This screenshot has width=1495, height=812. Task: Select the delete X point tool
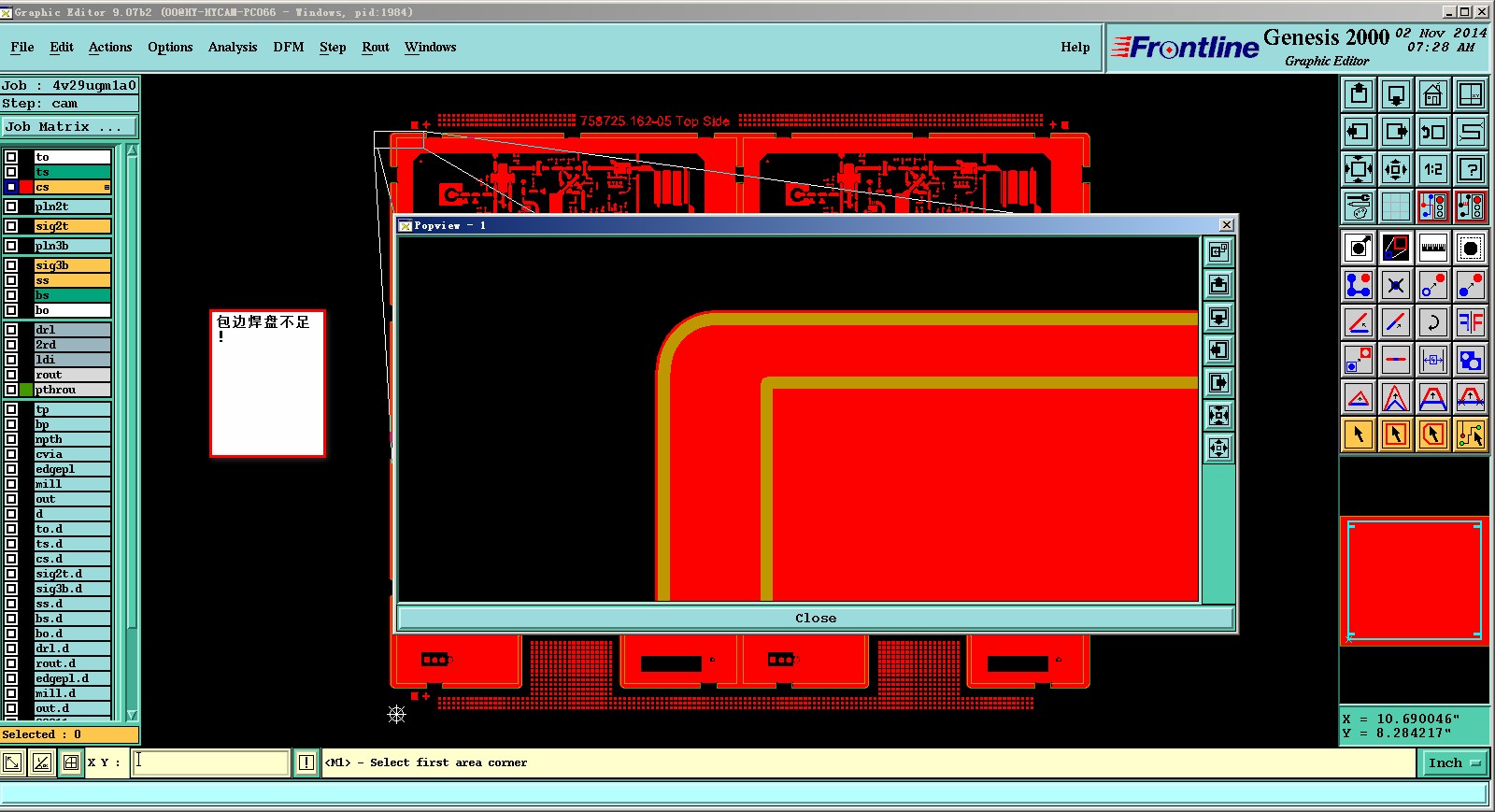tap(1396, 285)
